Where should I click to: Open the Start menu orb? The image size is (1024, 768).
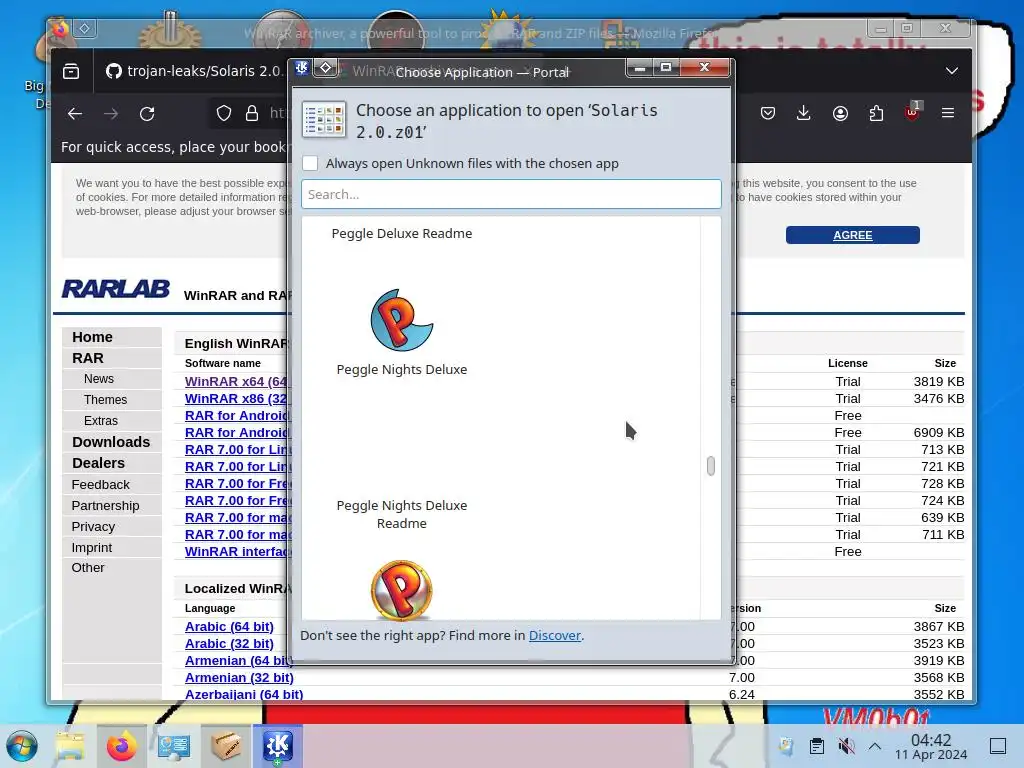[22, 746]
